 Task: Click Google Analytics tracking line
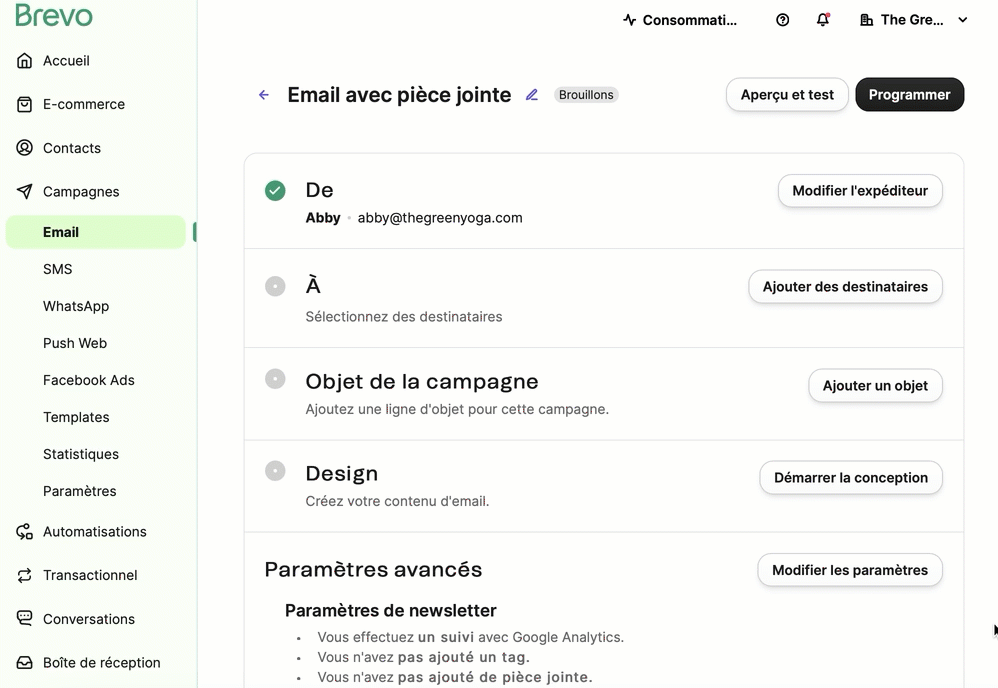point(470,637)
